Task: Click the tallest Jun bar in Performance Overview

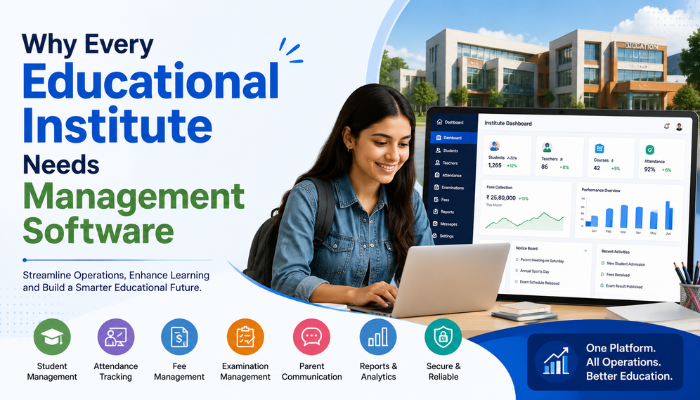Action: click(x=669, y=215)
